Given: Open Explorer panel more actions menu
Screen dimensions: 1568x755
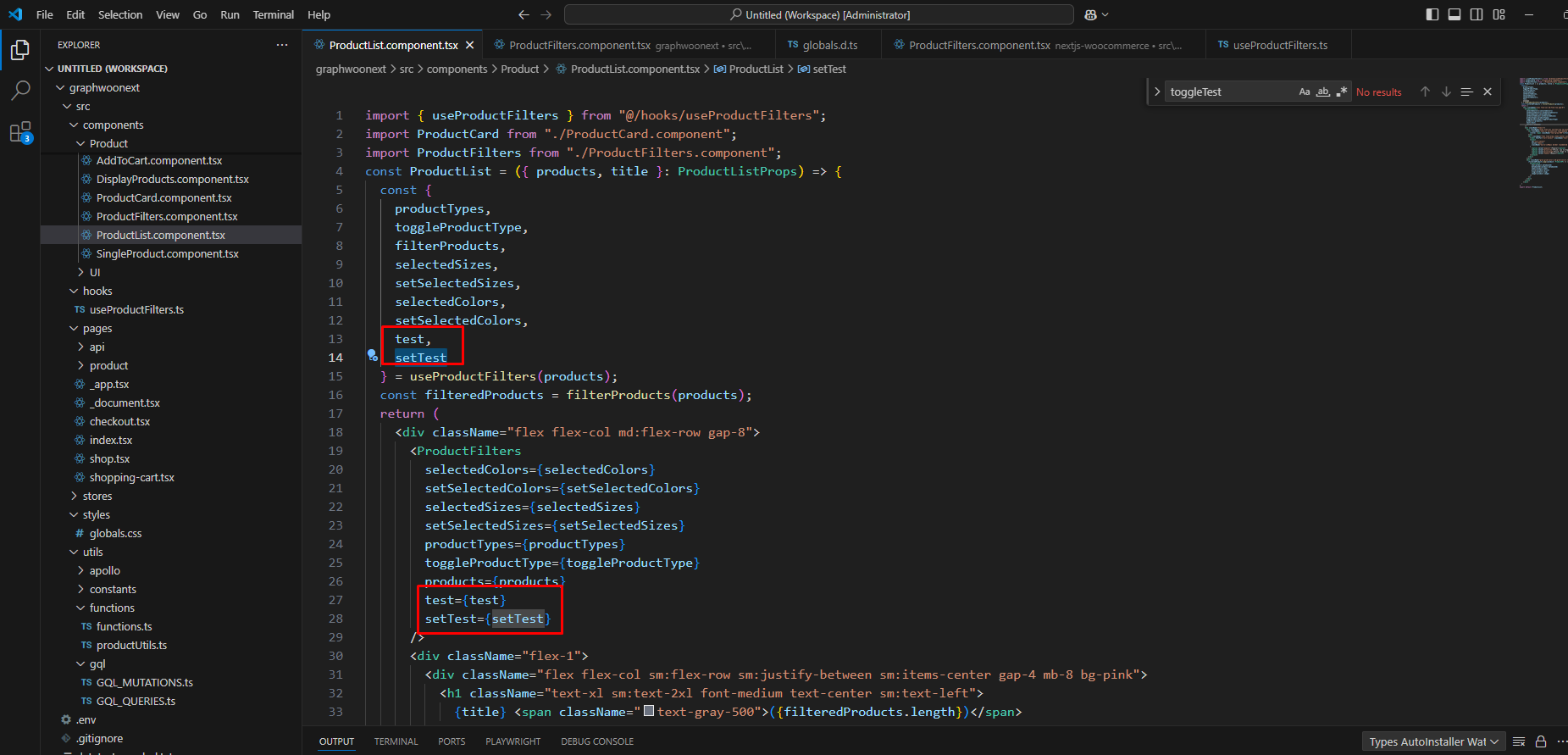Looking at the screenshot, I should 282,45.
